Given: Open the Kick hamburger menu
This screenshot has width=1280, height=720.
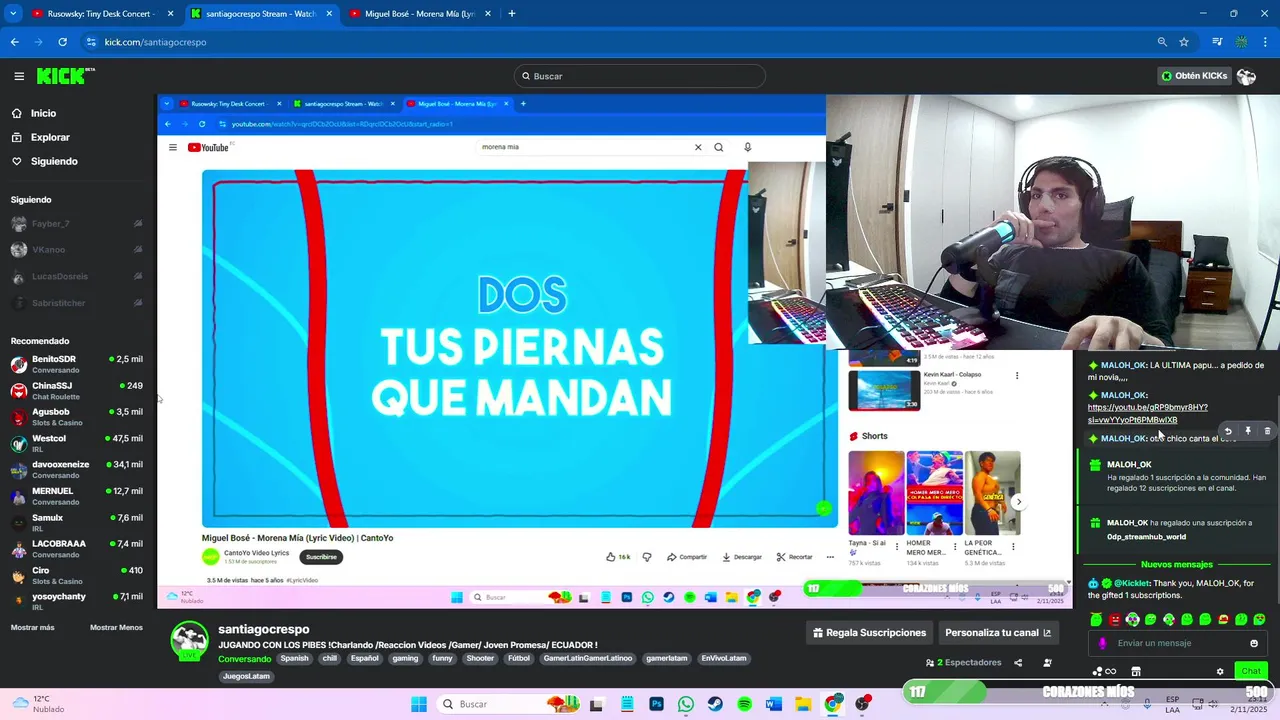Looking at the screenshot, I should point(19,76).
